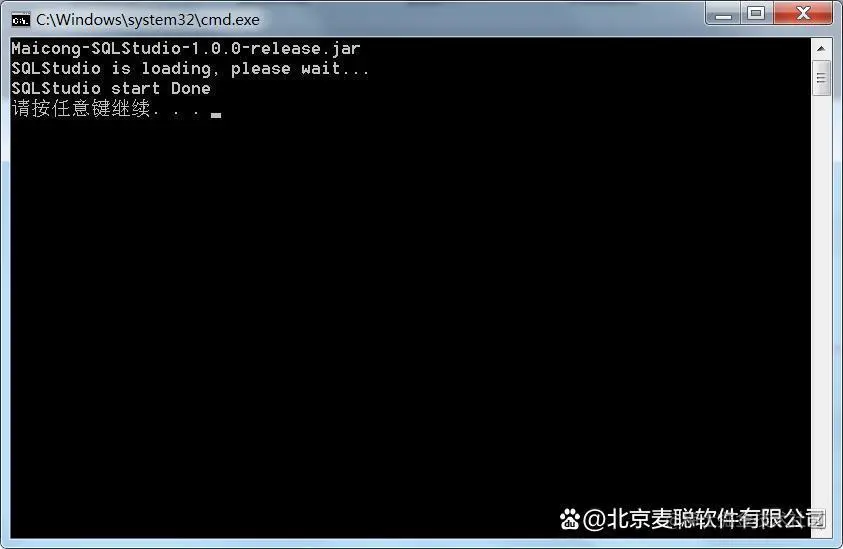Click the '请按任意键继续' prompt text
The height and width of the screenshot is (549, 843).
81,108
